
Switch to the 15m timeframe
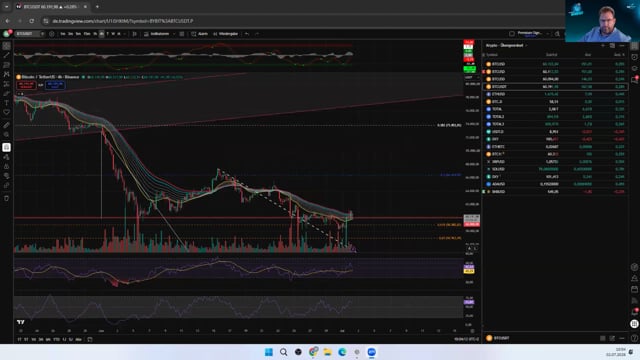point(87,34)
